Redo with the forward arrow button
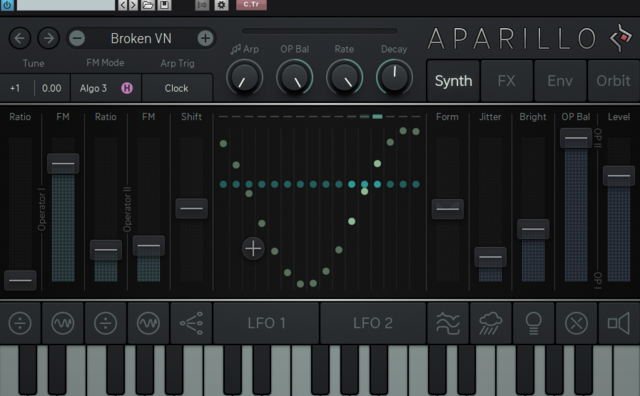 tap(49, 38)
